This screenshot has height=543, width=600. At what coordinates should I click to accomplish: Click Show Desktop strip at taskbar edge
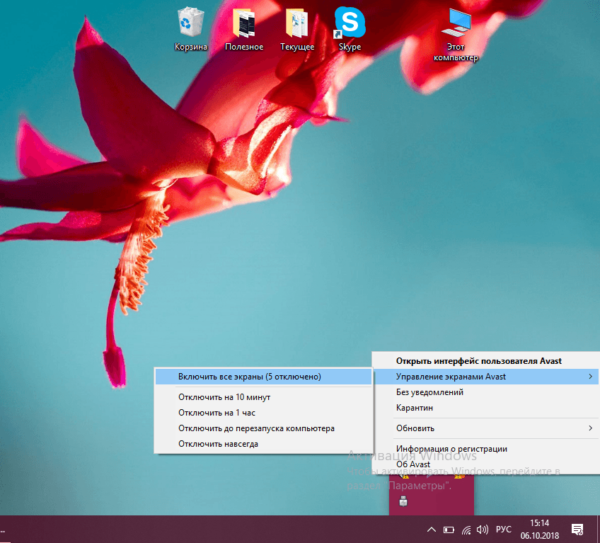coord(598,529)
